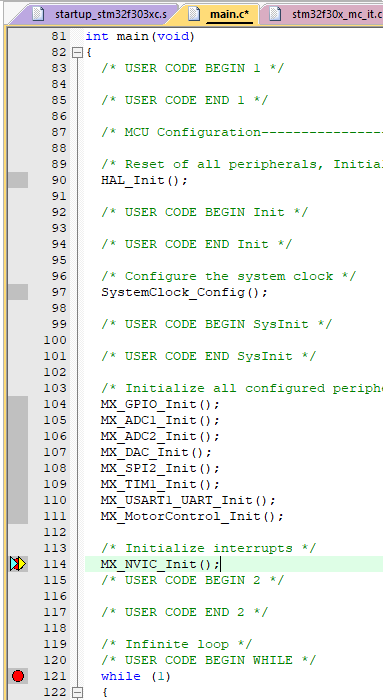Screen dimensions: 383x700
Task: Click the MCU Configuration comment
Action: [242, 133]
